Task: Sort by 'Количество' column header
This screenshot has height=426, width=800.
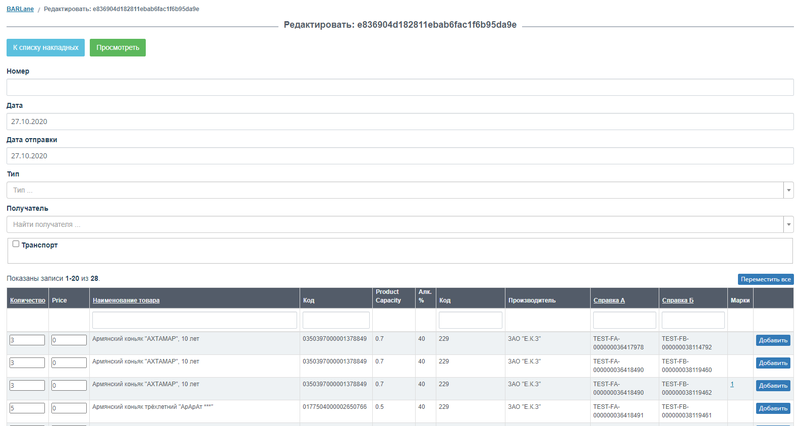Action: pyautogui.click(x=28, y=300)
